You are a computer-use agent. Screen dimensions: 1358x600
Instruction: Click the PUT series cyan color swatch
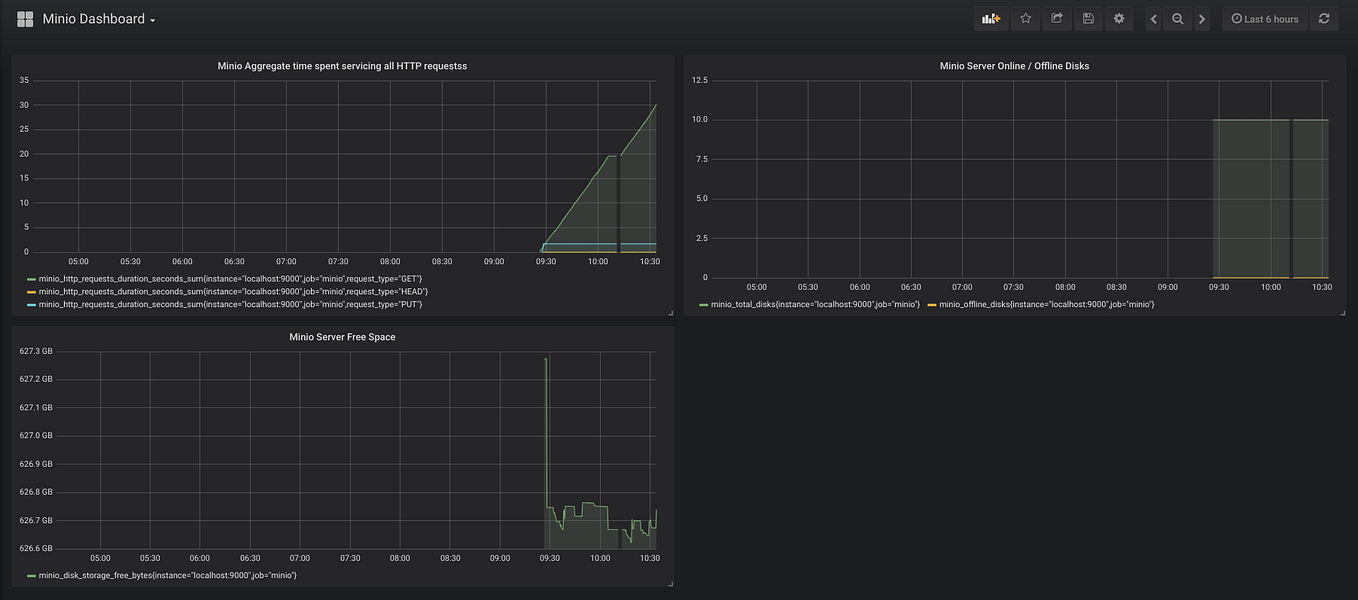31,304
